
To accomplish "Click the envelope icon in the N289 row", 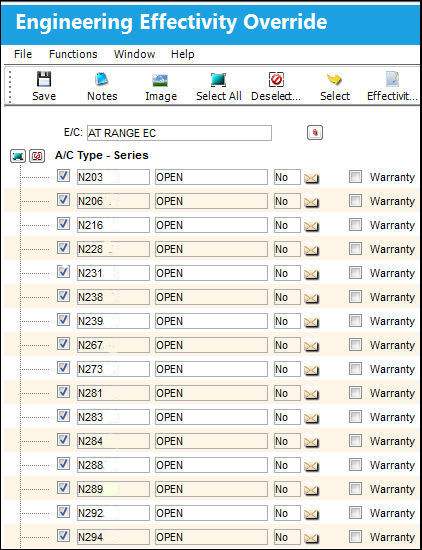I will coord(311,490).
